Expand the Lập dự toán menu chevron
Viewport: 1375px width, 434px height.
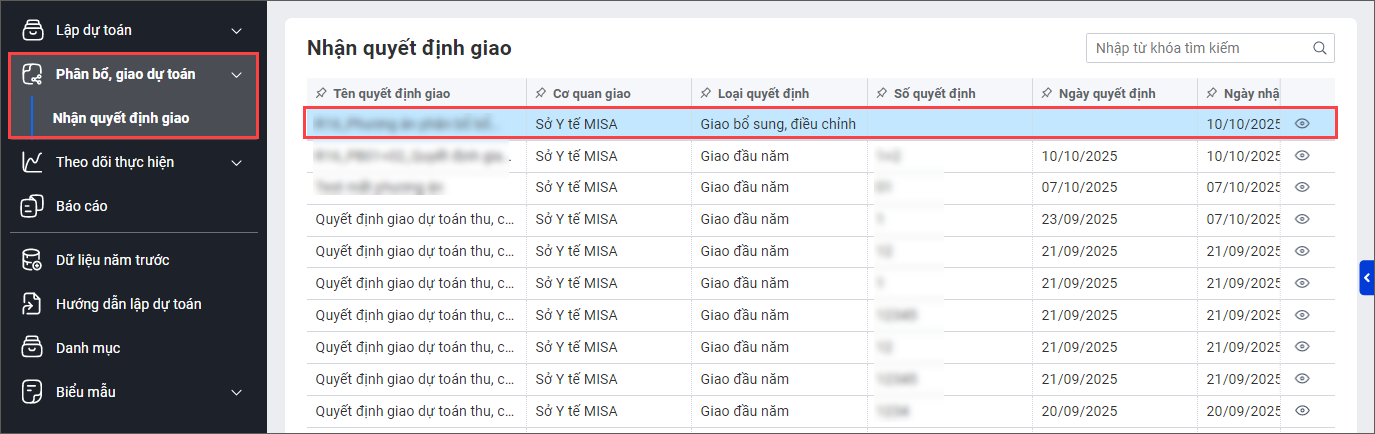tap(236, 31)
